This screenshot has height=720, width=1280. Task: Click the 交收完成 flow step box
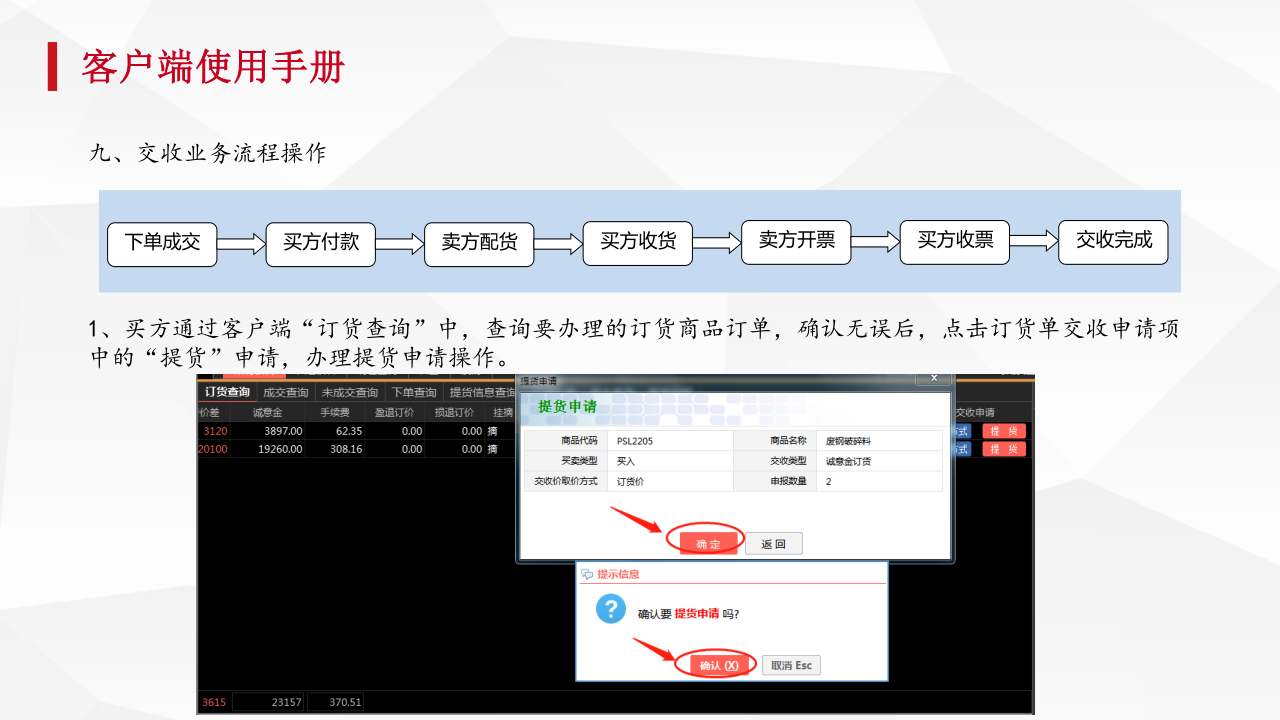[1114, 243]
